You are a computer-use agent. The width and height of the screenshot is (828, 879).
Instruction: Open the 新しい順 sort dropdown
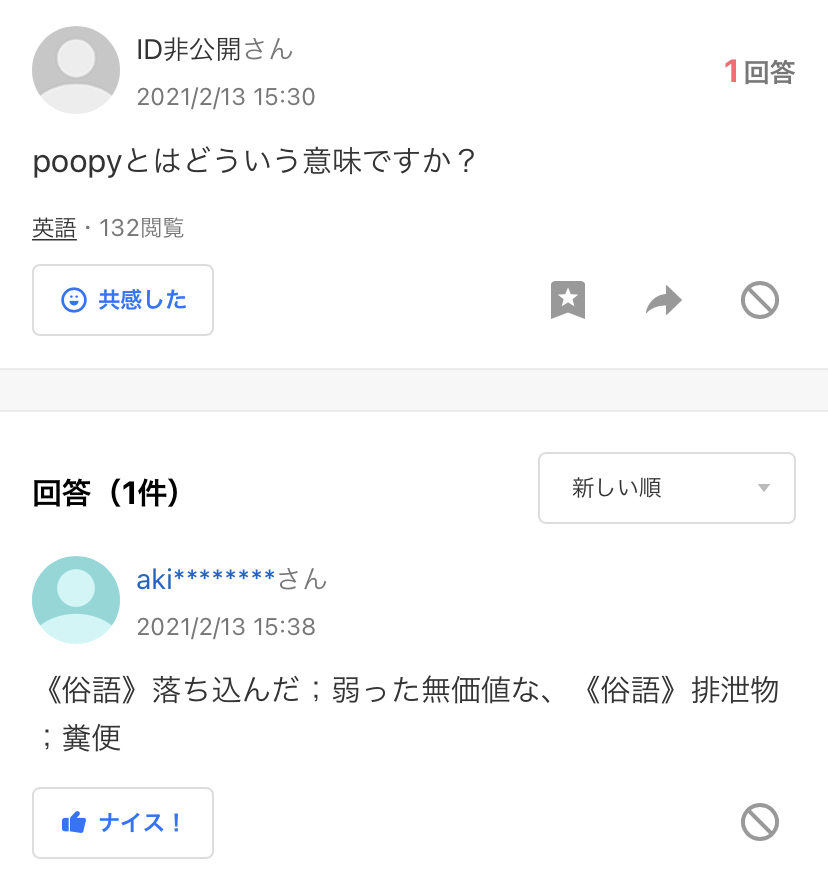pos(667,488)
